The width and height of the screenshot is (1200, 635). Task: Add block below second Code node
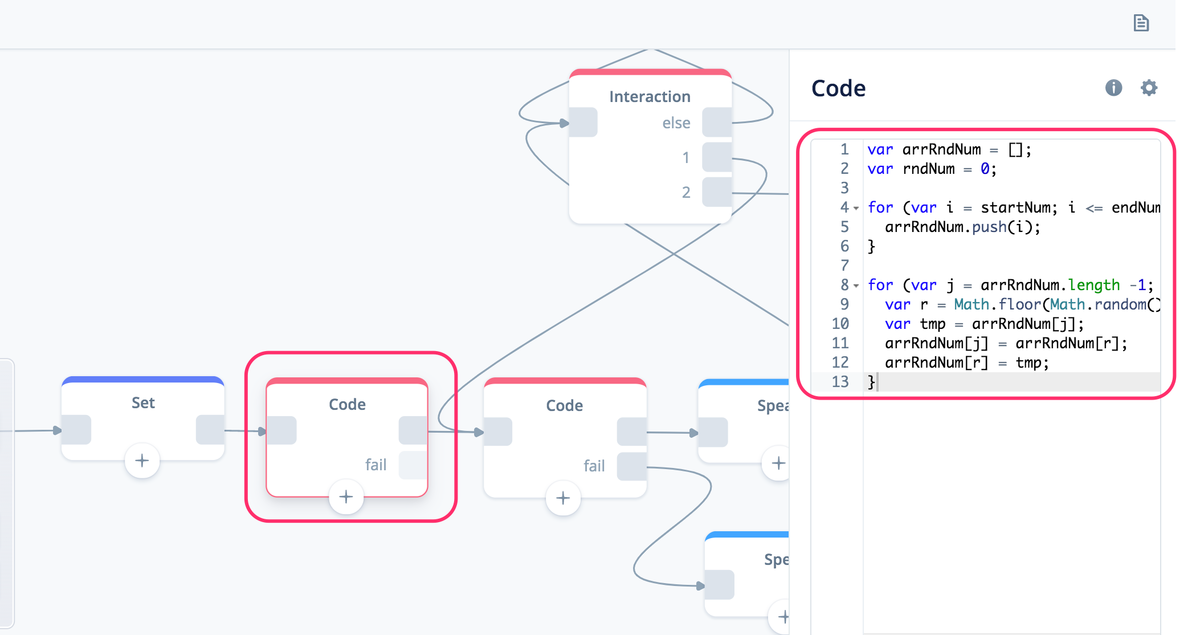[x=563, y=497]
